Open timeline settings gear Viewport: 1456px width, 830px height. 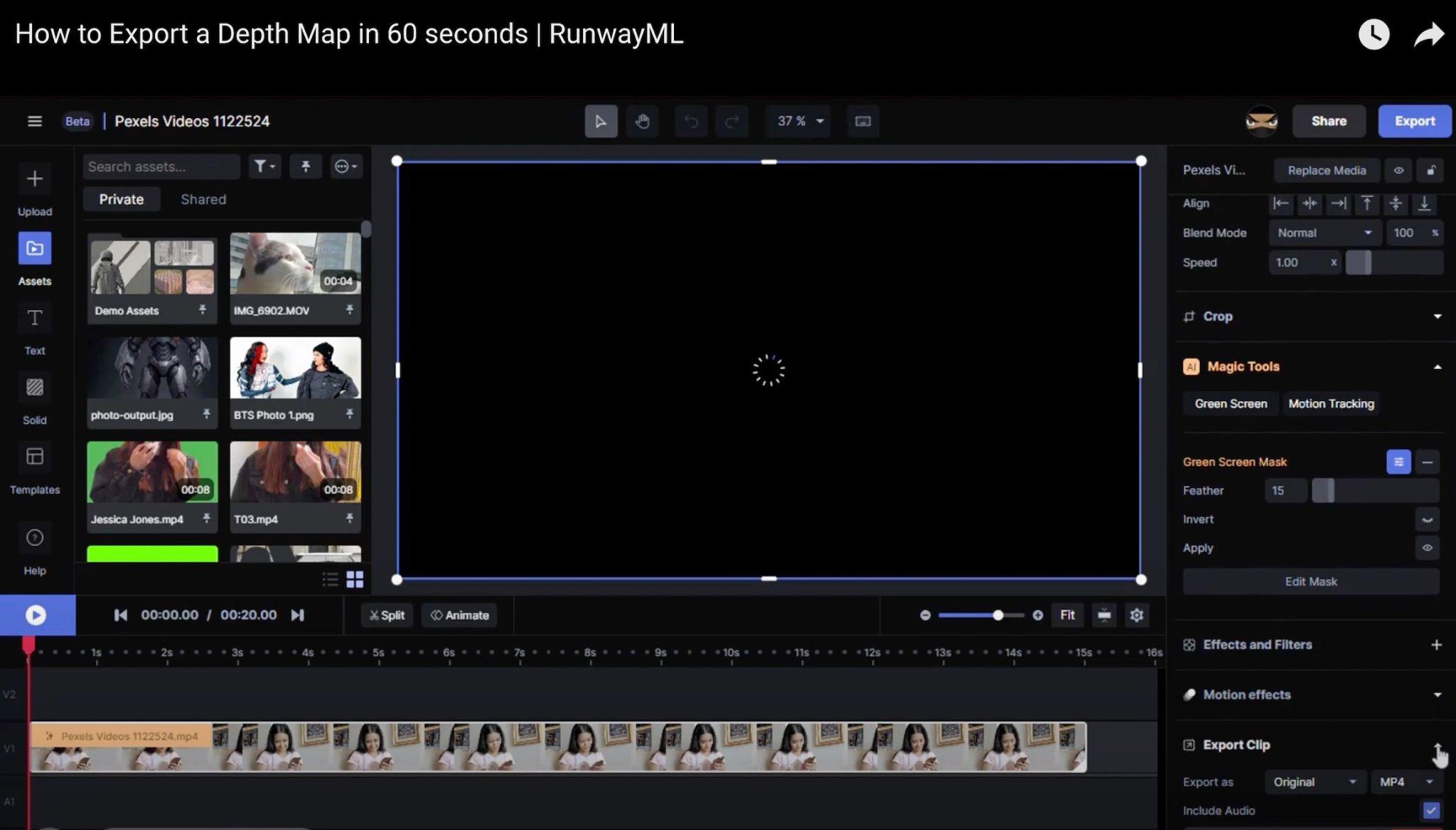click(x=1136, y=615)
